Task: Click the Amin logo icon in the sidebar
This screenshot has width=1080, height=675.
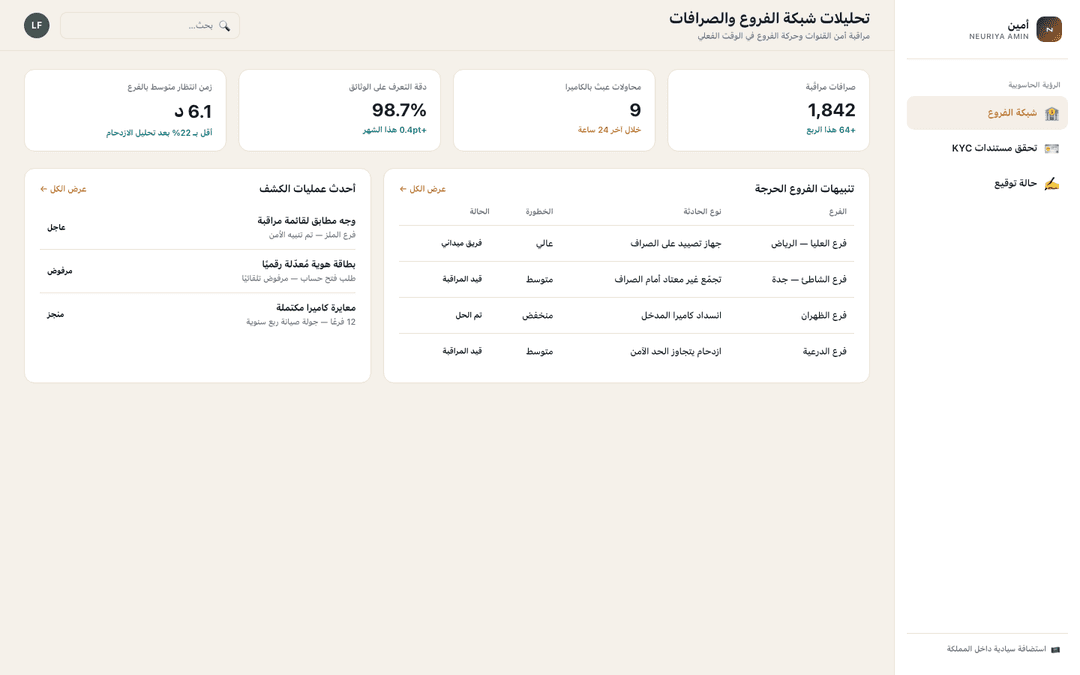Action: (1049, 30)
